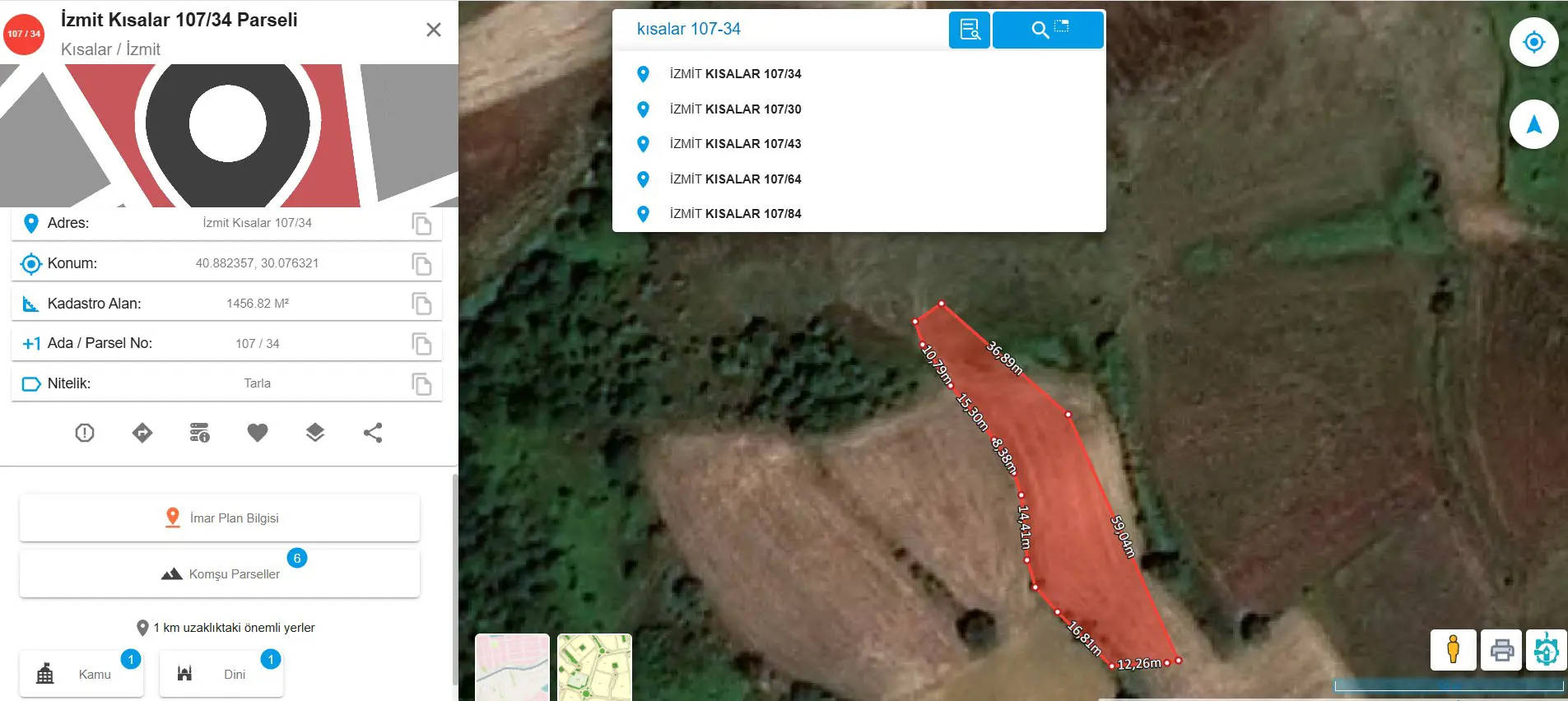Click the 59,04m edge length label

click(x=1123, y=536)
